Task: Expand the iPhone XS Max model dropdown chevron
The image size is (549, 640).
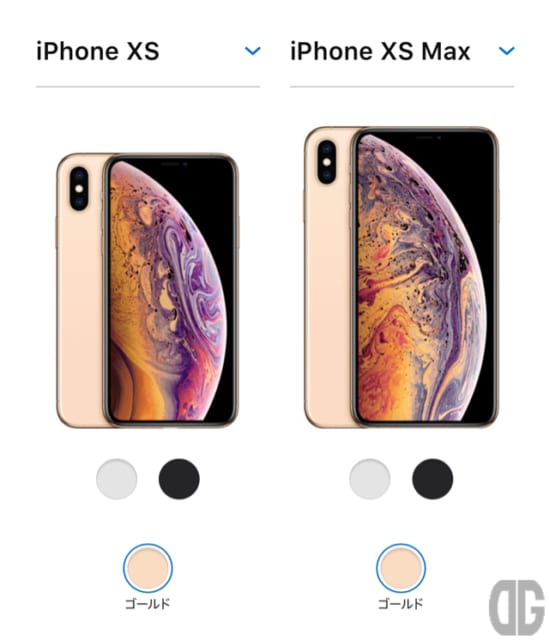Action: point(507,51)
